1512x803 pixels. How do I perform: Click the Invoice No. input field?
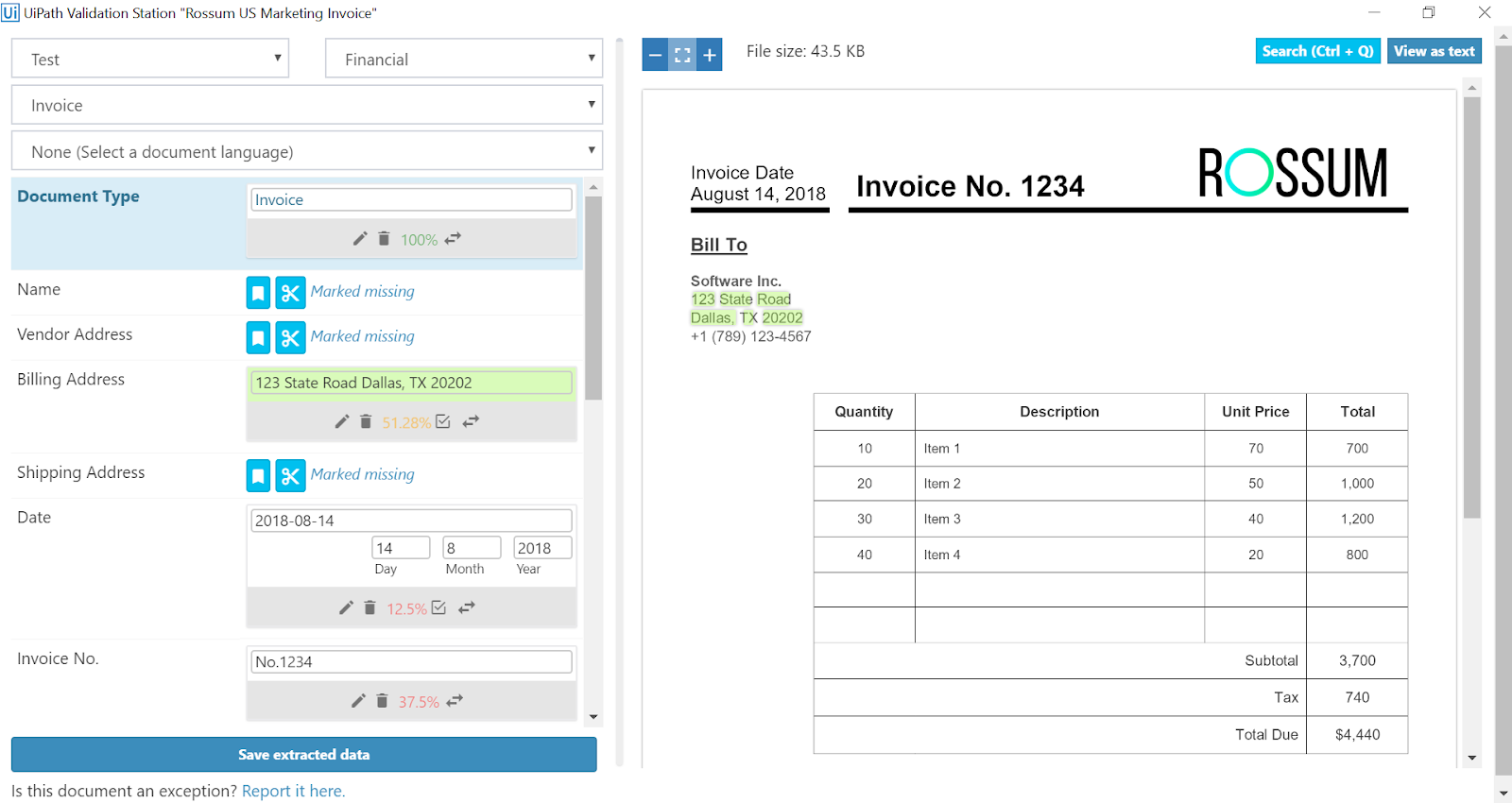tap(411, 661)
